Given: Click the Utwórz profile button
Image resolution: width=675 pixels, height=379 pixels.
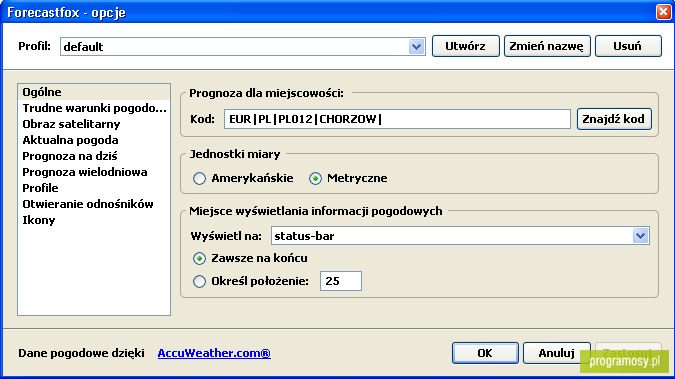Looking at the screenshot, I should click(465, 46).
